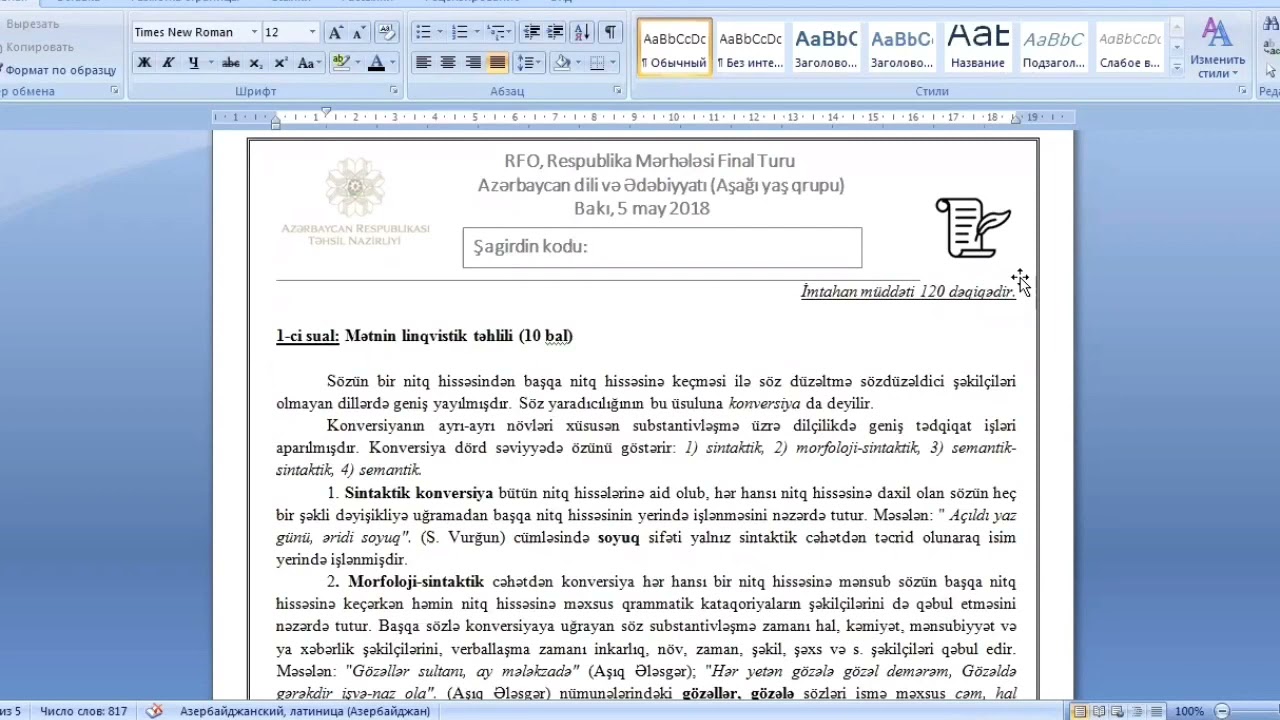Image resolution: width=1280 pixels, height=720 pixels.
Task: Toggle subscript formatting
Action: coord(256,63)
